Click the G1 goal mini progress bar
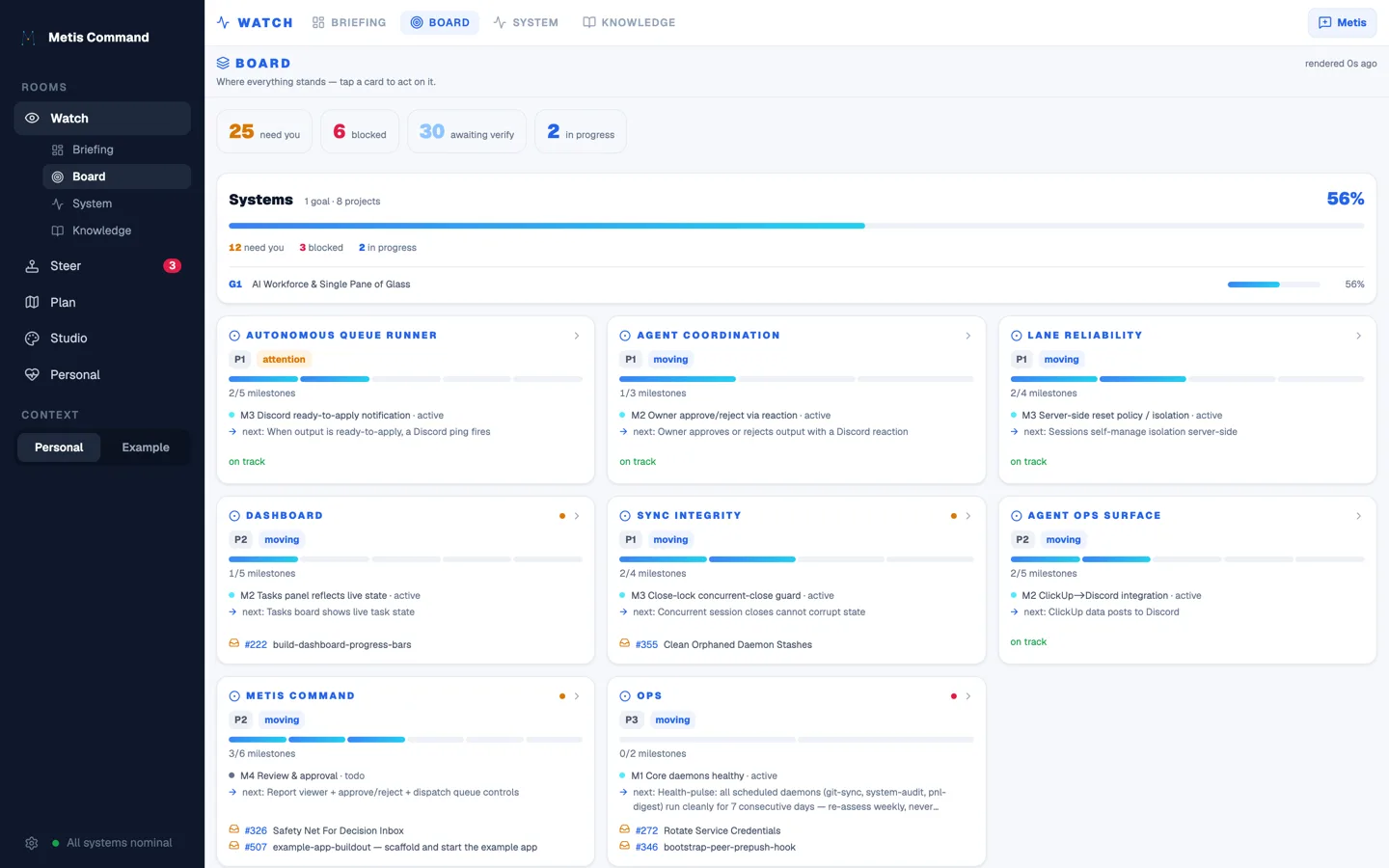 (1273, 285)
